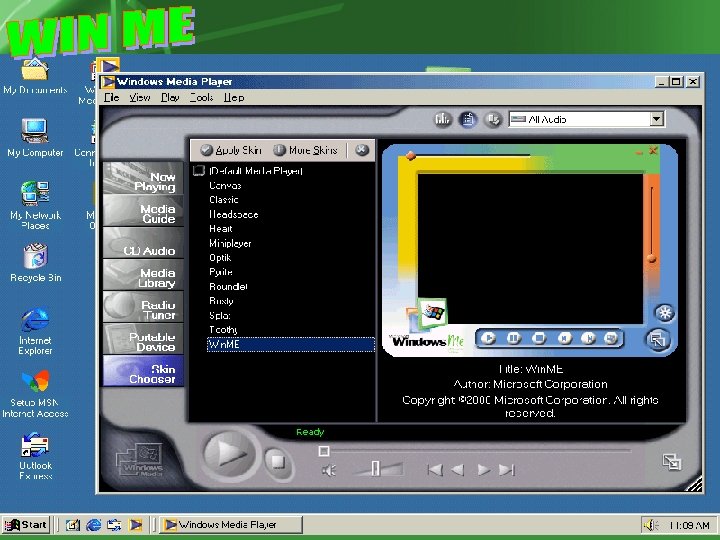The image size is (720, 540).
Task: Select the Canvas skin
Action: click(x=225, y=186)
